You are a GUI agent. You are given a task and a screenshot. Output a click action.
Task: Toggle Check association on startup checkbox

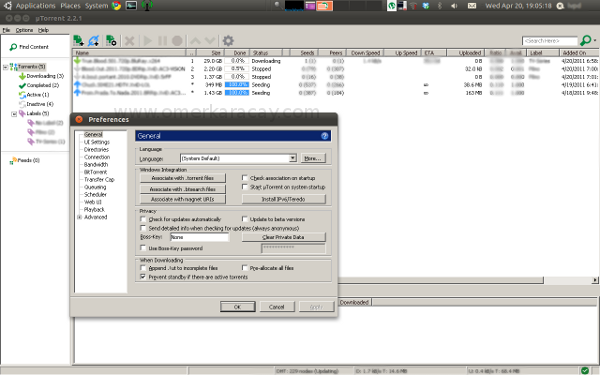coord(245,178)
